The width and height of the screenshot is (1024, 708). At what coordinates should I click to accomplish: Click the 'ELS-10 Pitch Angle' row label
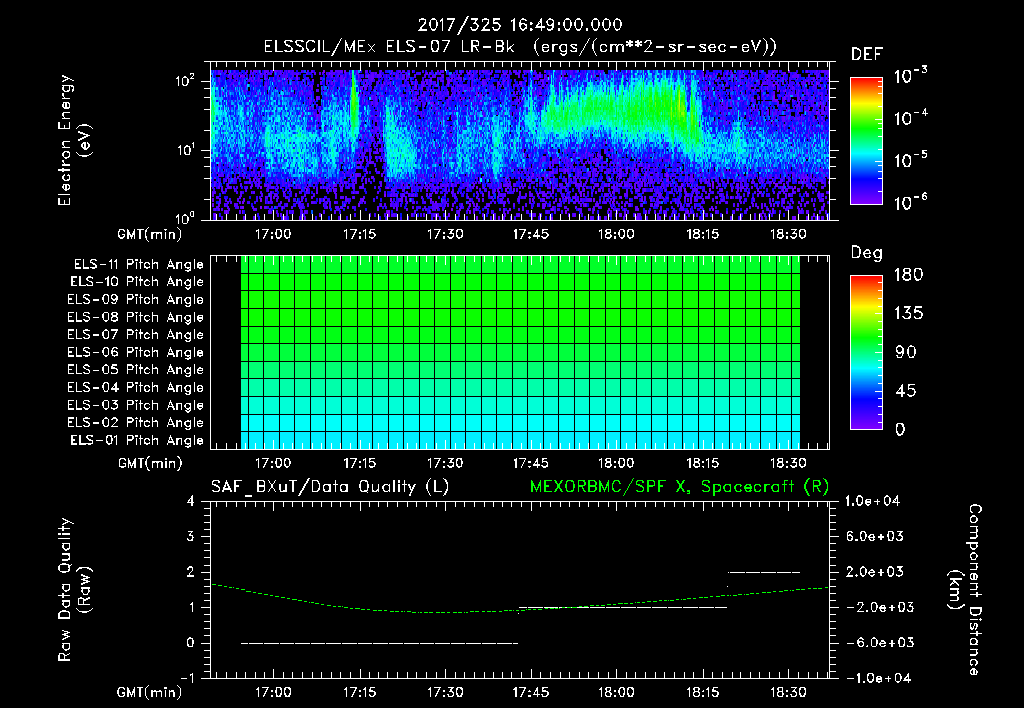coord(137,282)
